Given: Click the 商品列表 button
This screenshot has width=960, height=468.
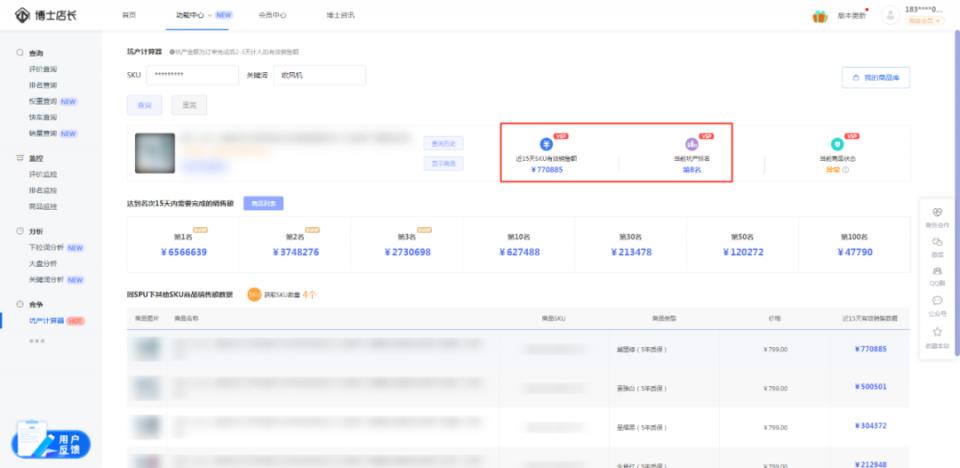Looking at the screenshot, I should pyautogui.click(x=263, y=203).
